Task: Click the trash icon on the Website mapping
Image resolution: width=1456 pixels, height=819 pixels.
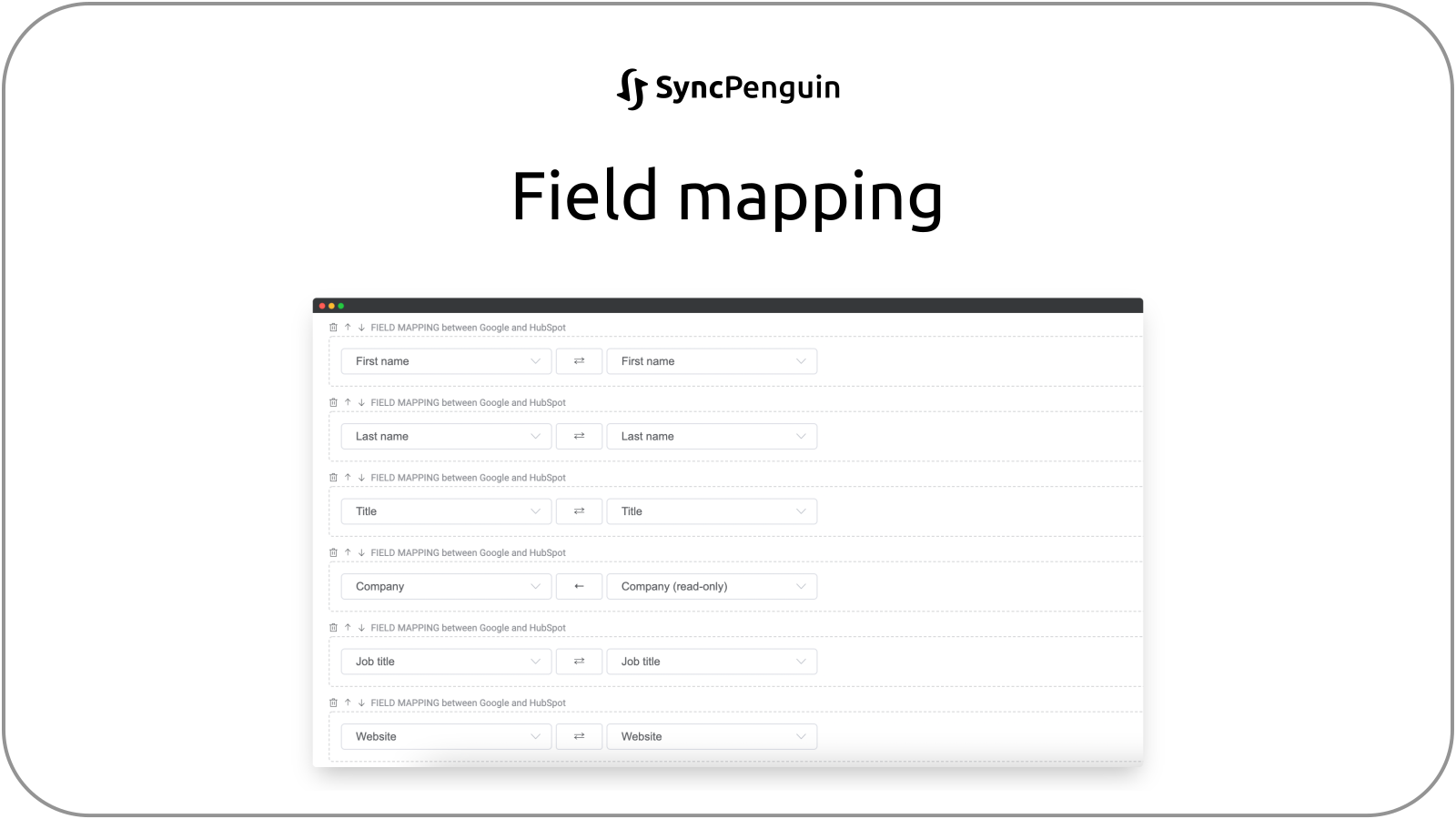Action: (x=332, y=703)
